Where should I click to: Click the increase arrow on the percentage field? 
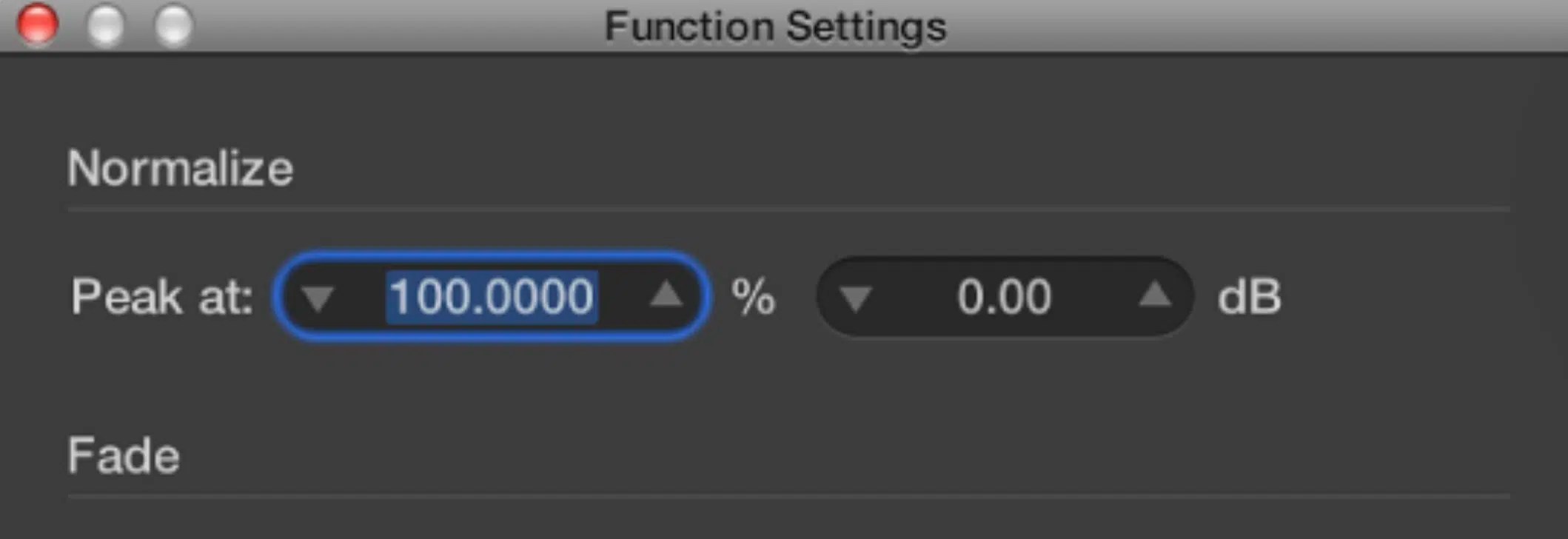click(665, 296)
